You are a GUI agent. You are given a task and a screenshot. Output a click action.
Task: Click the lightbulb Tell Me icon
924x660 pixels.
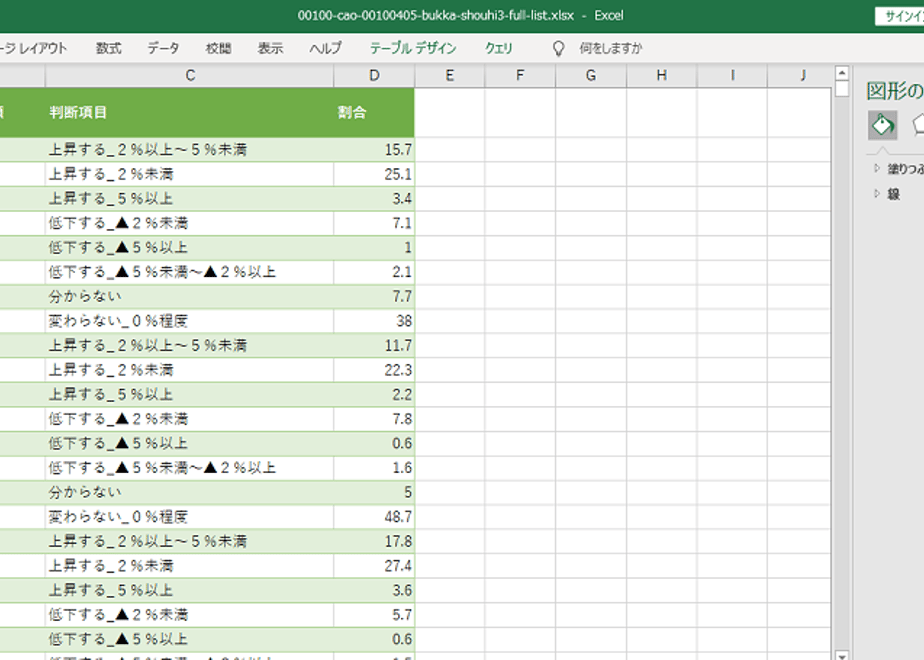(x=558, y=48)
